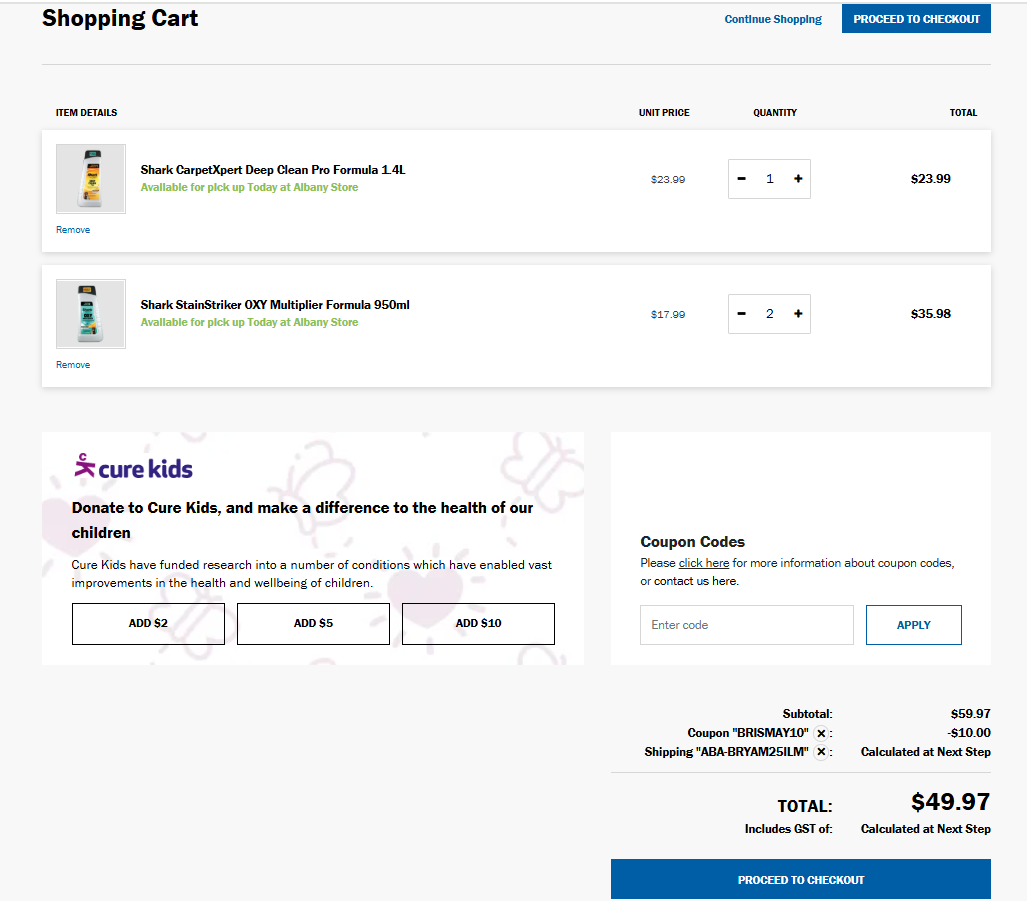Select the $17.99 StainStriker unit price

pyautogui.click(x=668, y=314)
